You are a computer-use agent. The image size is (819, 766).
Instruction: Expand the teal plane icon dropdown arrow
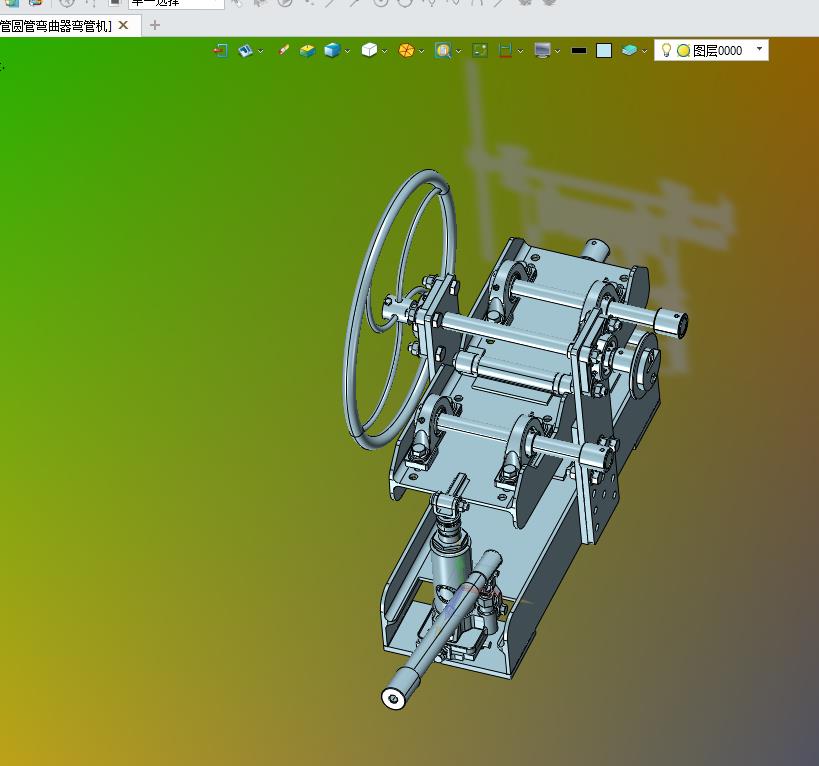tap(645, 51)
